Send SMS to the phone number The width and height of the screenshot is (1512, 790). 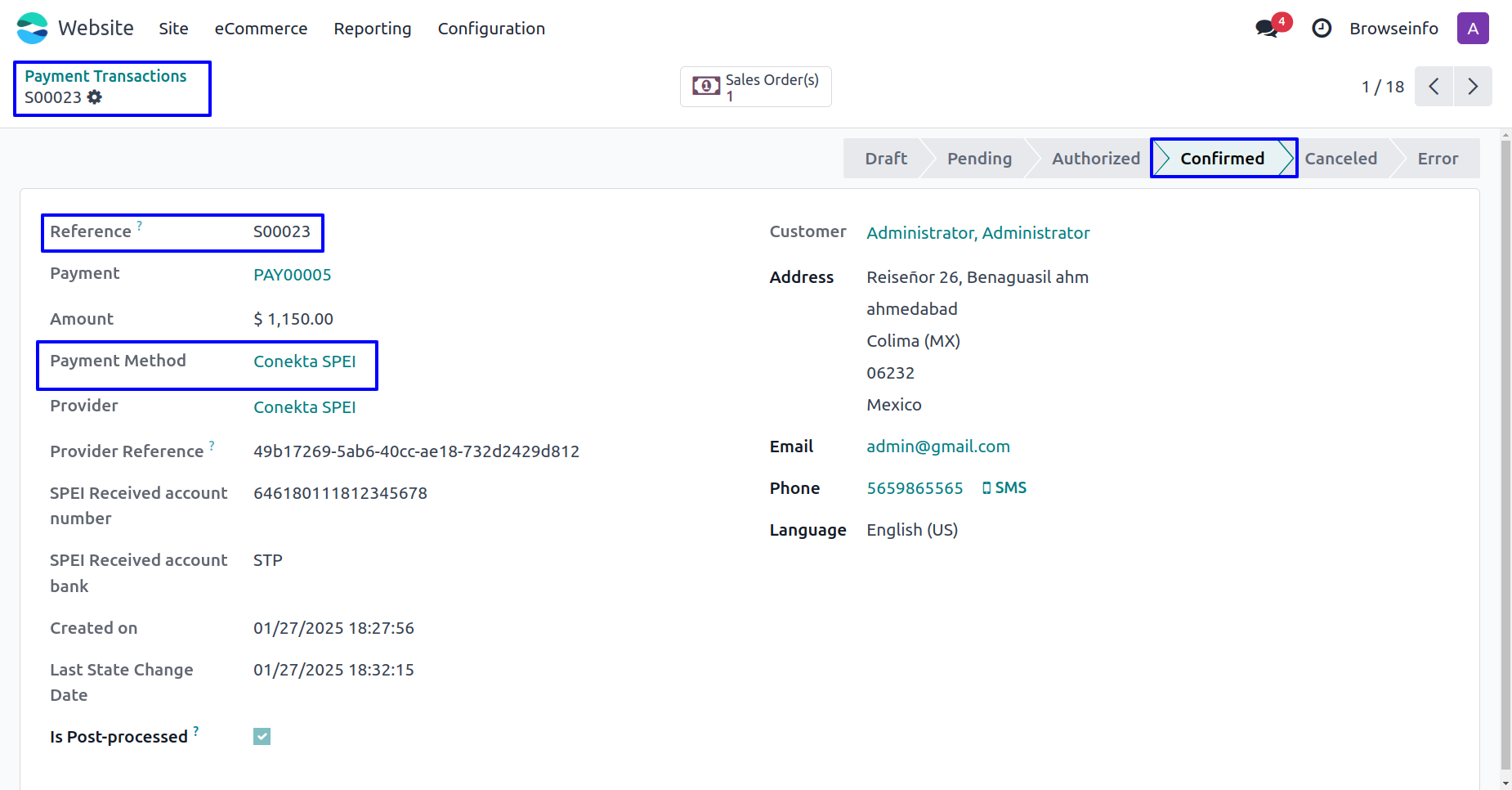point(1004,488)
